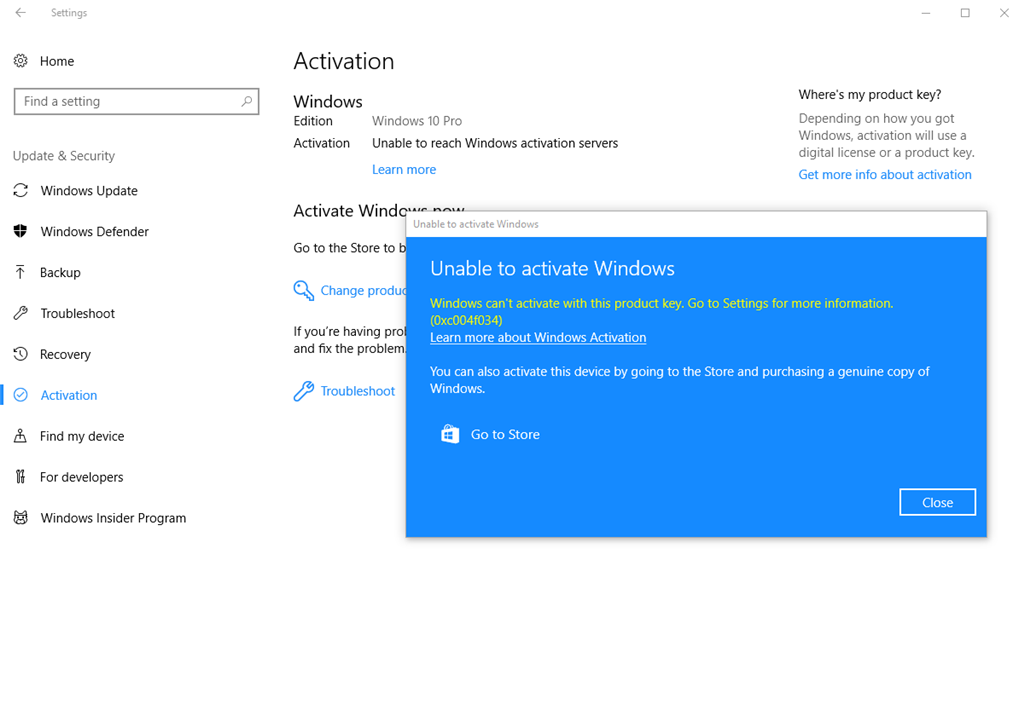Click the Find my device person icon
Image resolution: width=1024 pixels, height=721 pixels.
(x=20, y=436)
